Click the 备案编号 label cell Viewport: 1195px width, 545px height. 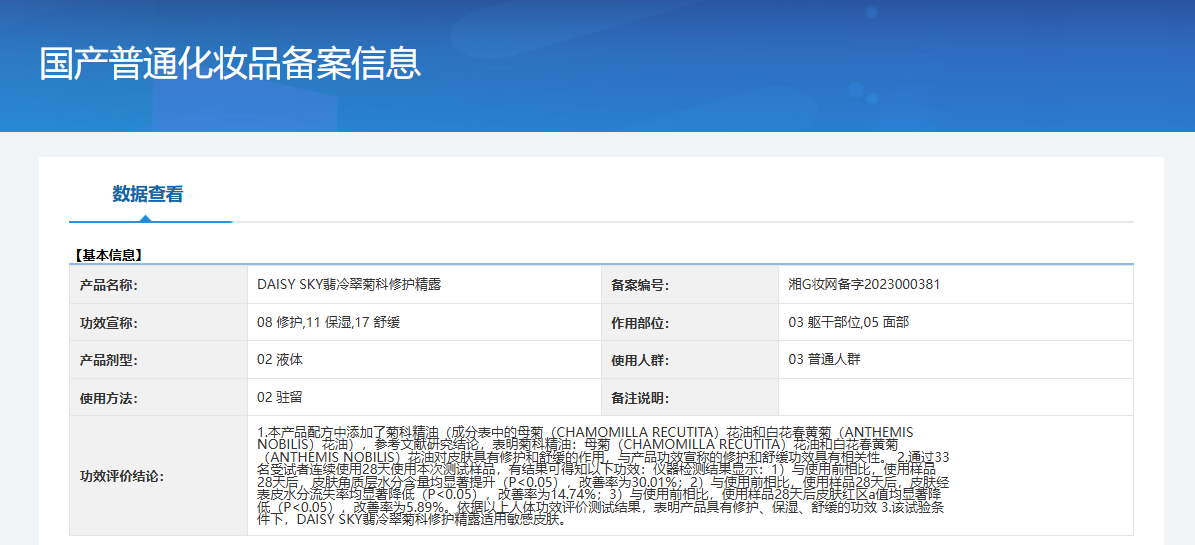click(640, 285)
